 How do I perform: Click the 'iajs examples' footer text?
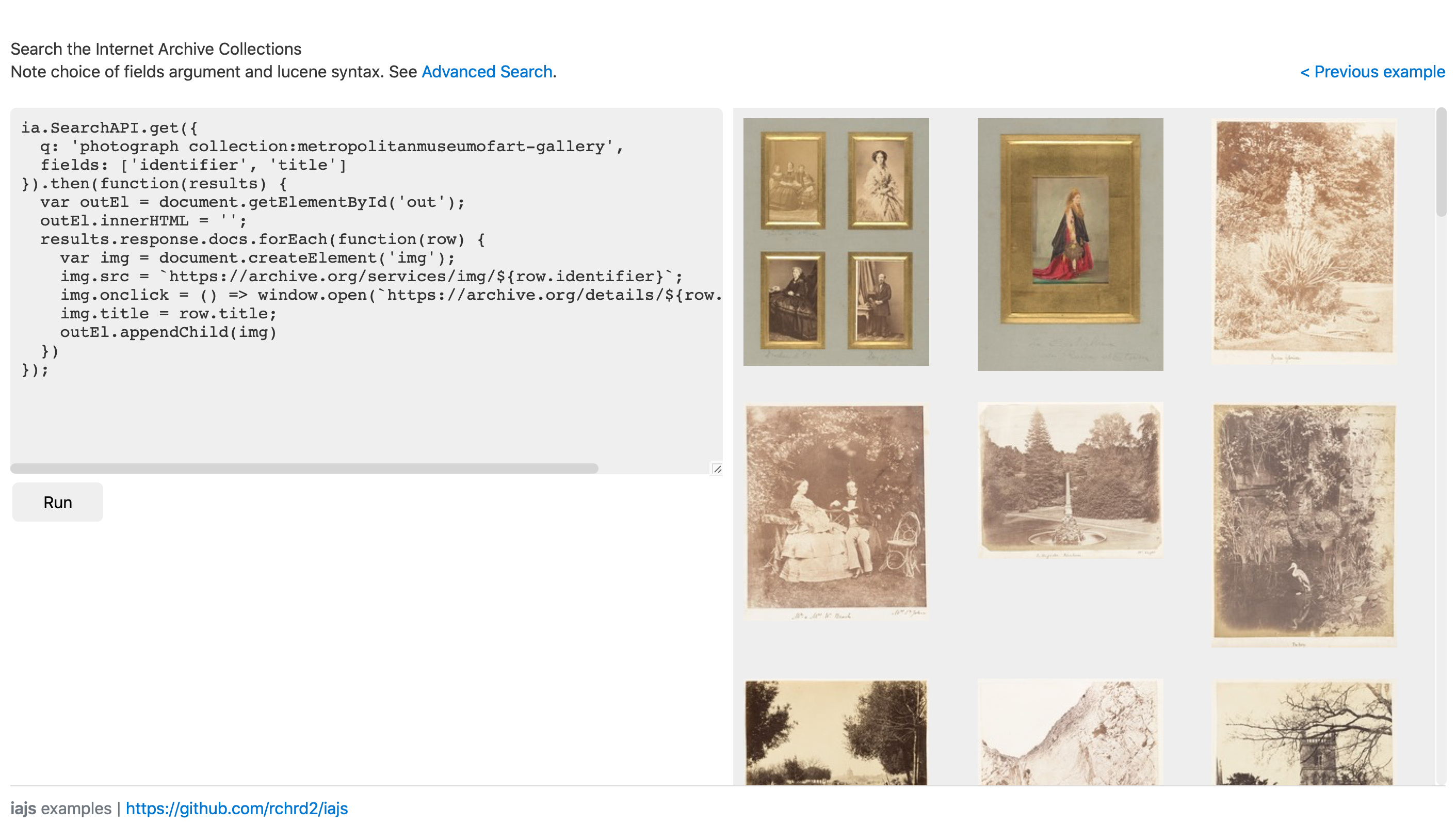click(60, 809)
